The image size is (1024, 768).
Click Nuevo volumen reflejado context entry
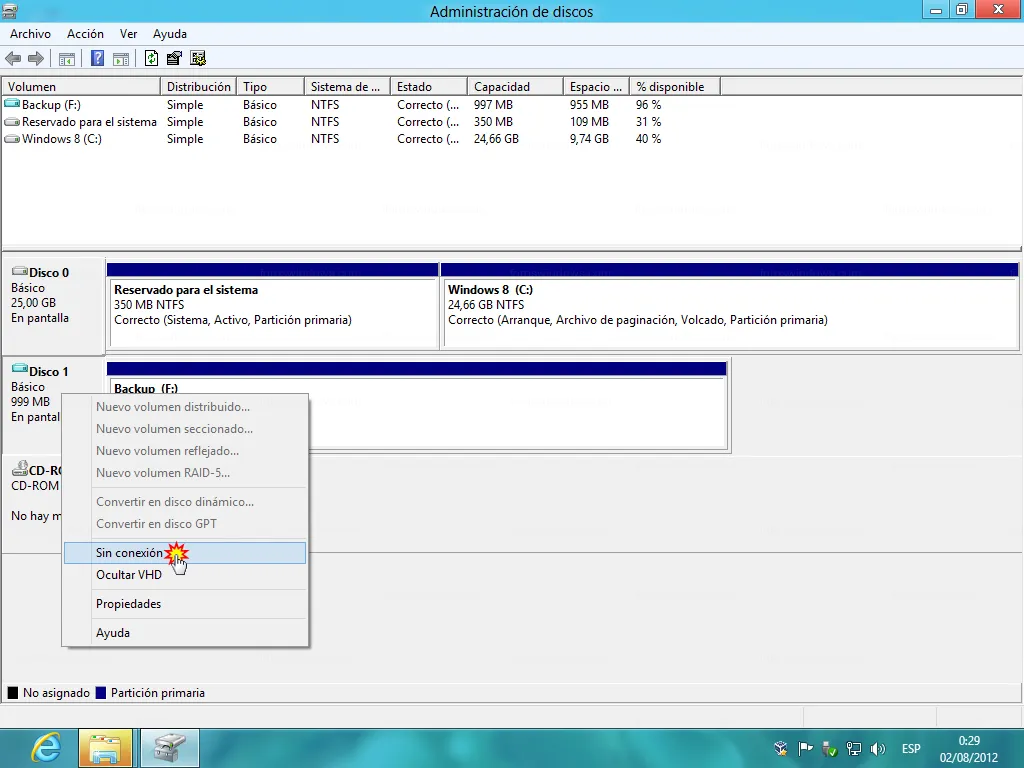pyautogui.click(x=185, y=451)
